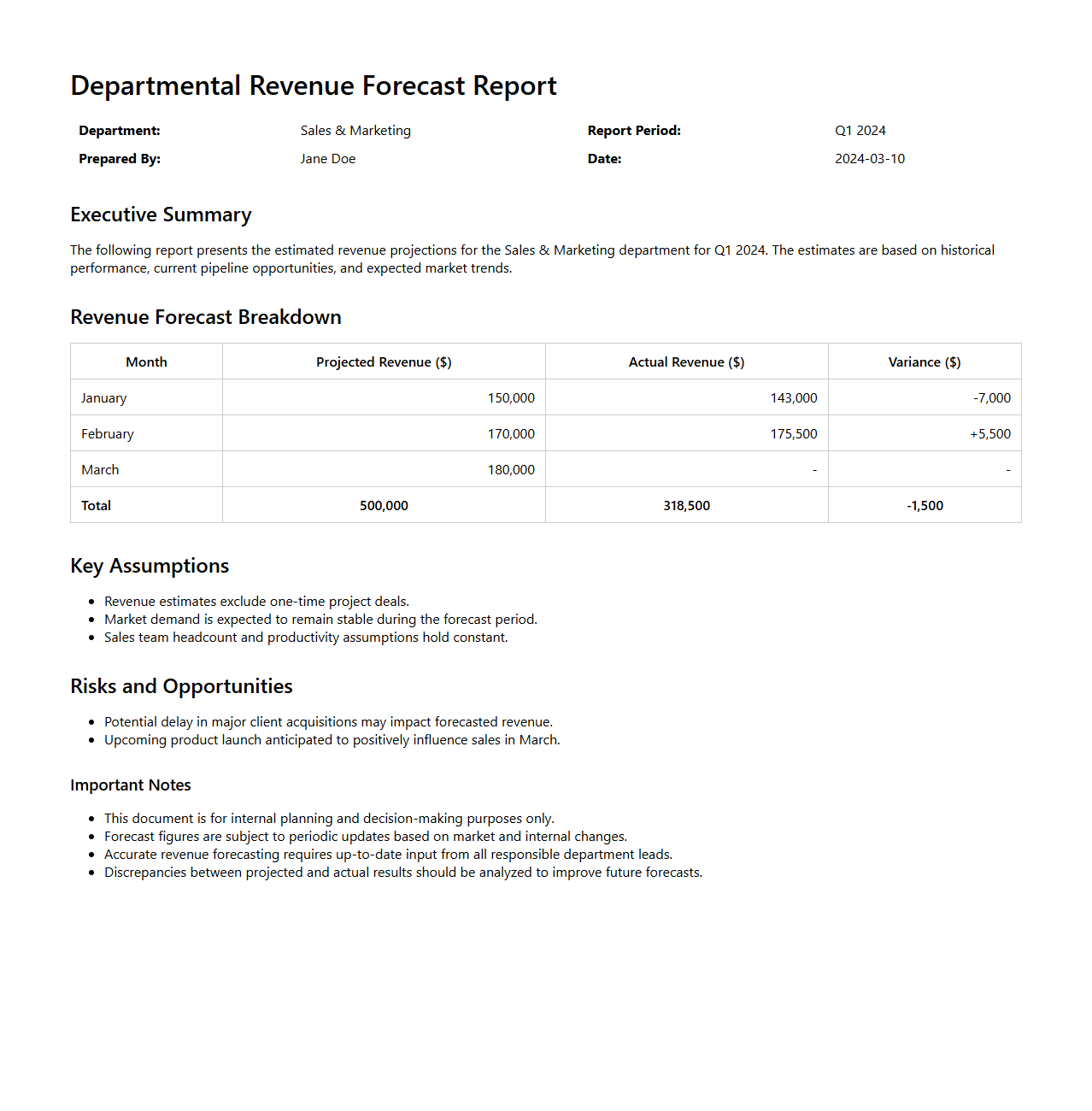
Task: Click the Variance ($) column header
Action: click(x=924, y=362)
